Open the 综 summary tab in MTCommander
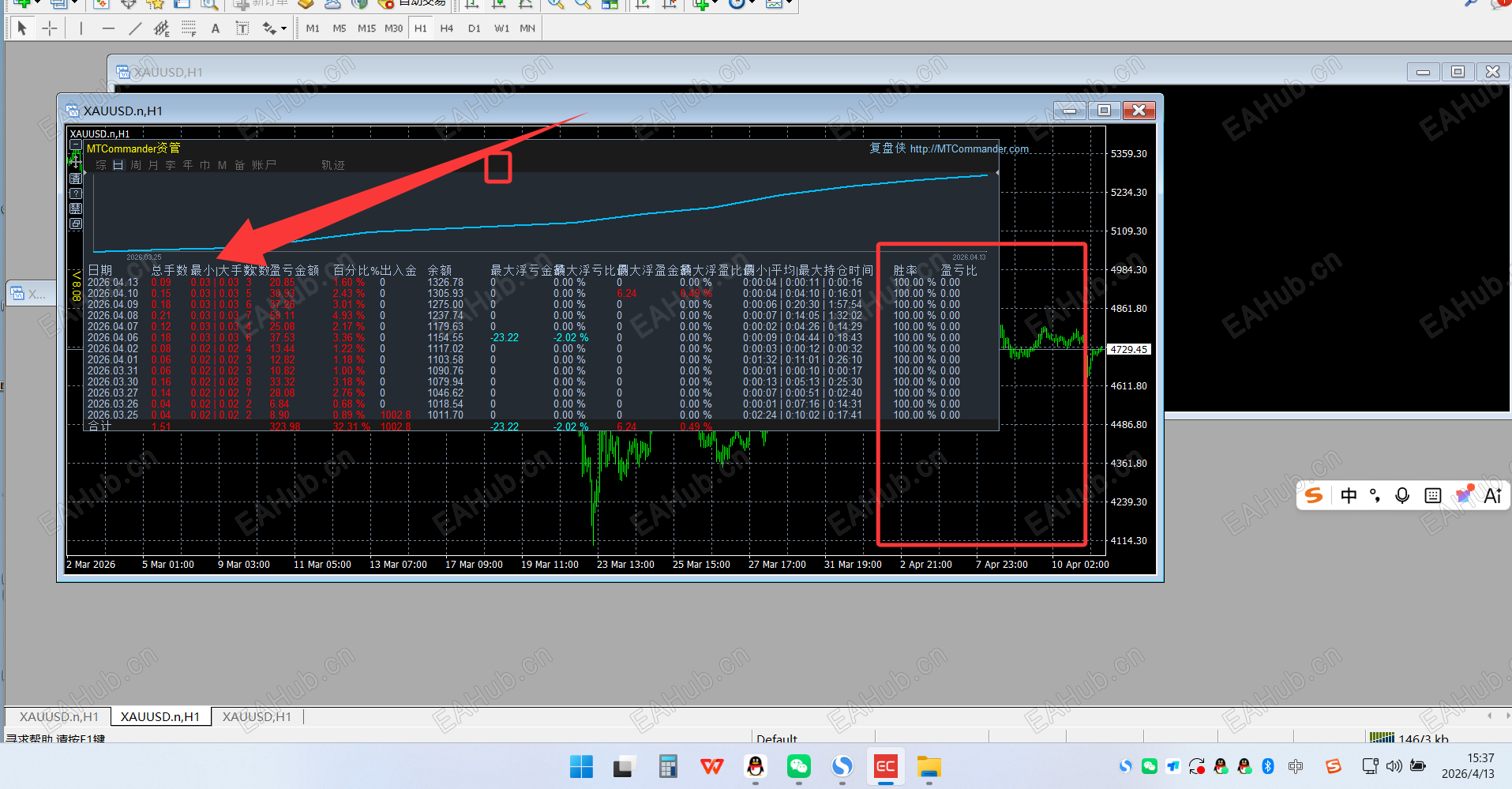1512x789 pixels. point(101,165)
